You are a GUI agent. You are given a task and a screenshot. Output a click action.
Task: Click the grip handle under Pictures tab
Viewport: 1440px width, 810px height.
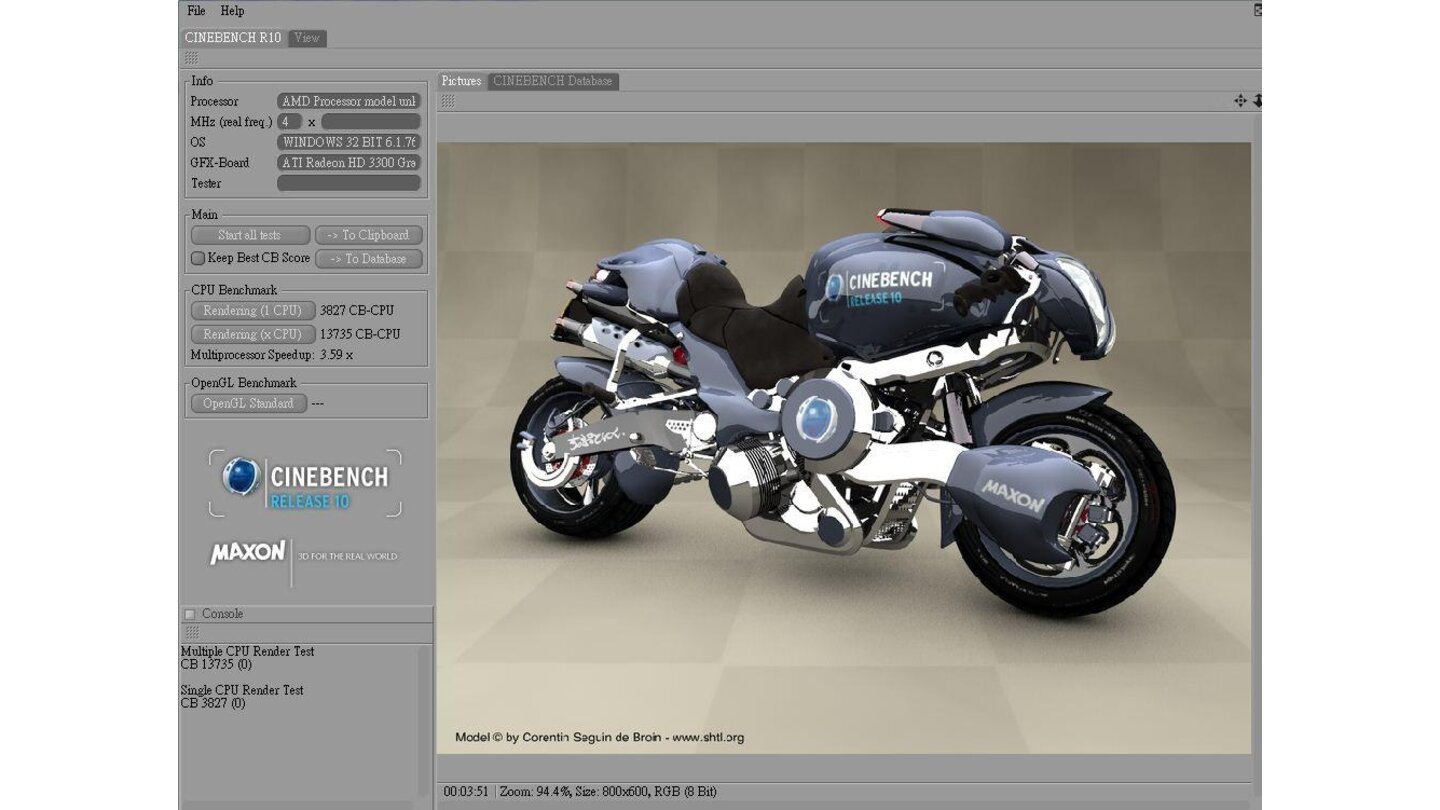tap(448, 101)
